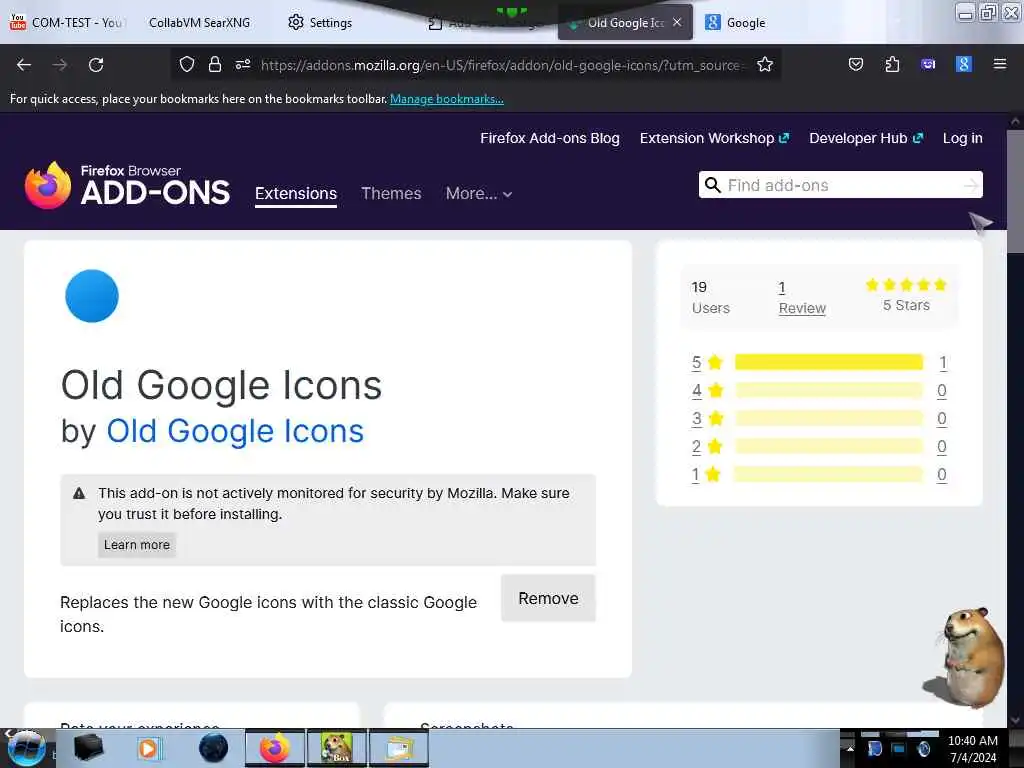Image resolution: width=1024 pixels, height=768 pixels.
Task: Click the 3-star rating bar
Action: [829, 418]
